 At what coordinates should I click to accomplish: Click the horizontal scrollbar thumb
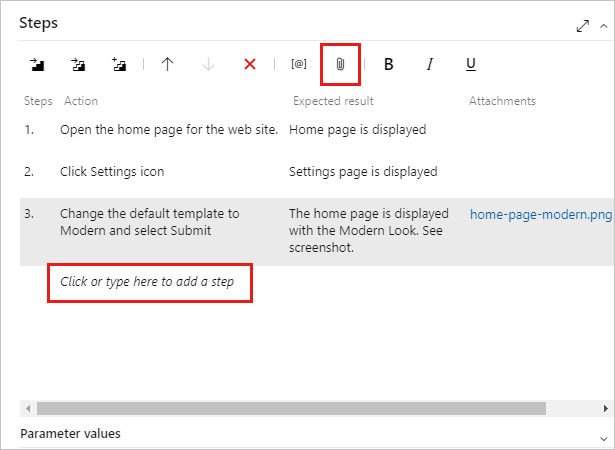click(x=292, y=408)
